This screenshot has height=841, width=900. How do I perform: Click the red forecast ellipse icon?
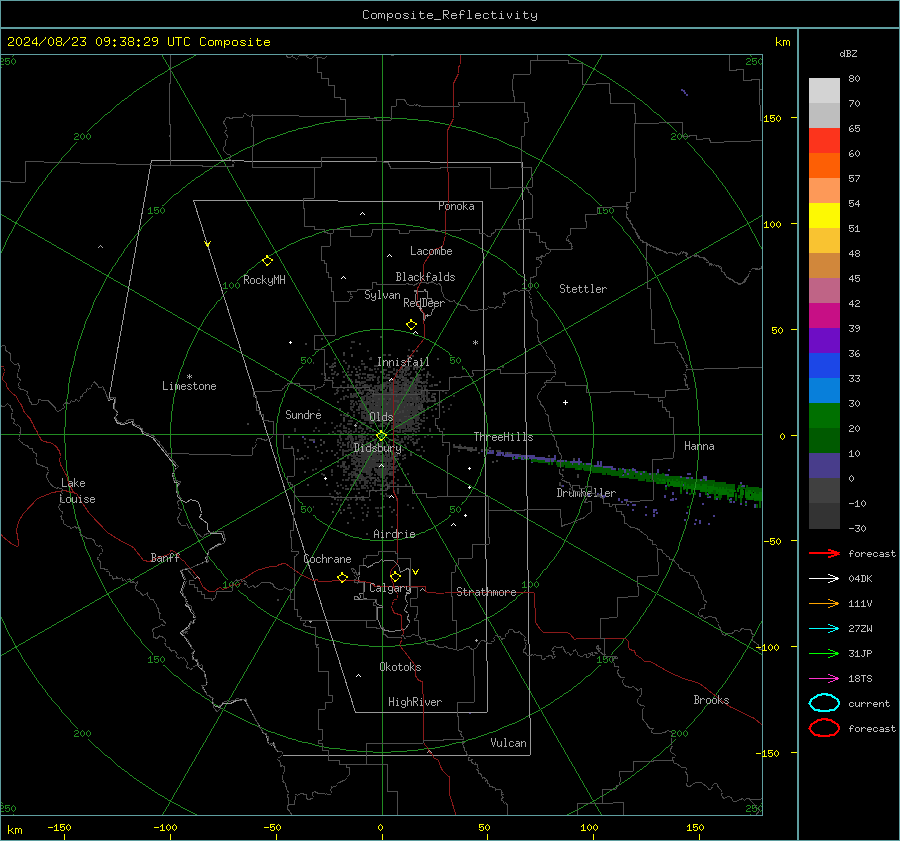coord(824,728)
